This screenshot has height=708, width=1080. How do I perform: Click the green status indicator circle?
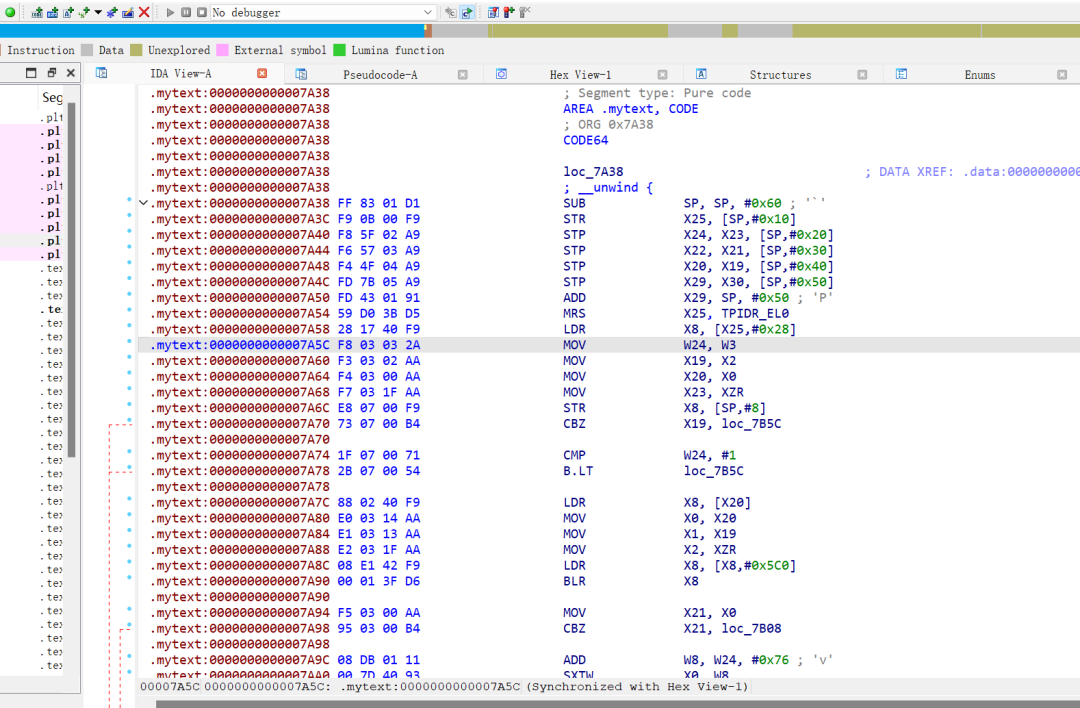click(10, 12)
